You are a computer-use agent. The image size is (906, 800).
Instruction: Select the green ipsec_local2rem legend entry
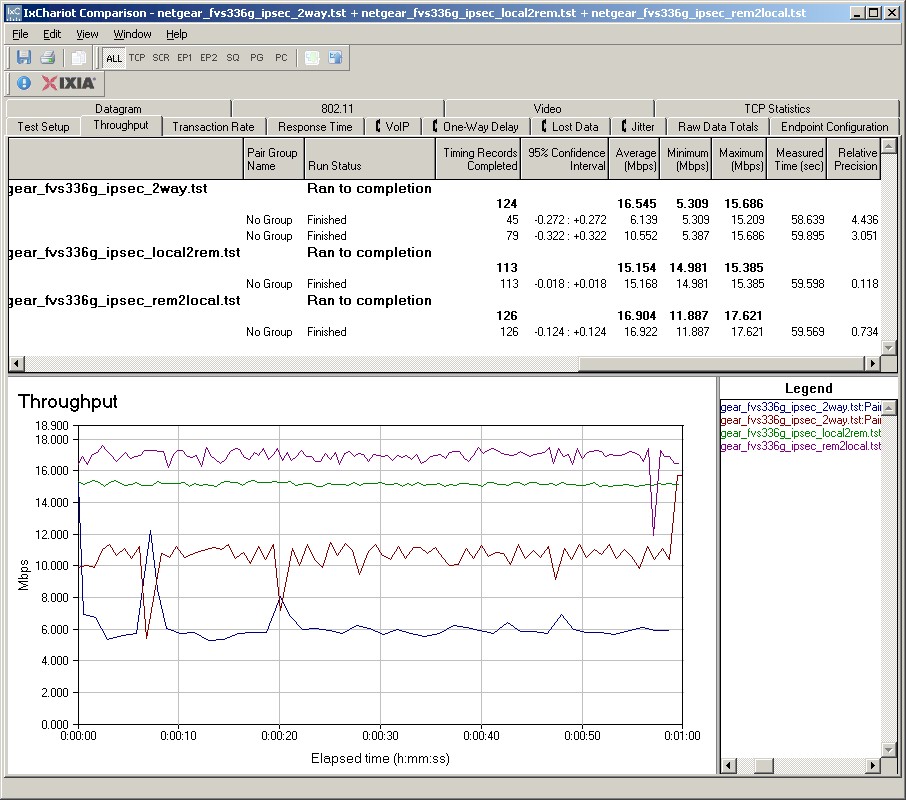pyautogui.click(x=801, y=433)
